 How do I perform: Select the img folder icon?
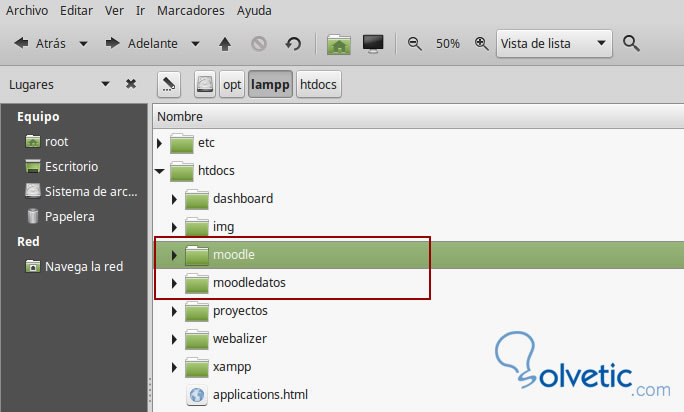pos(197,227)
